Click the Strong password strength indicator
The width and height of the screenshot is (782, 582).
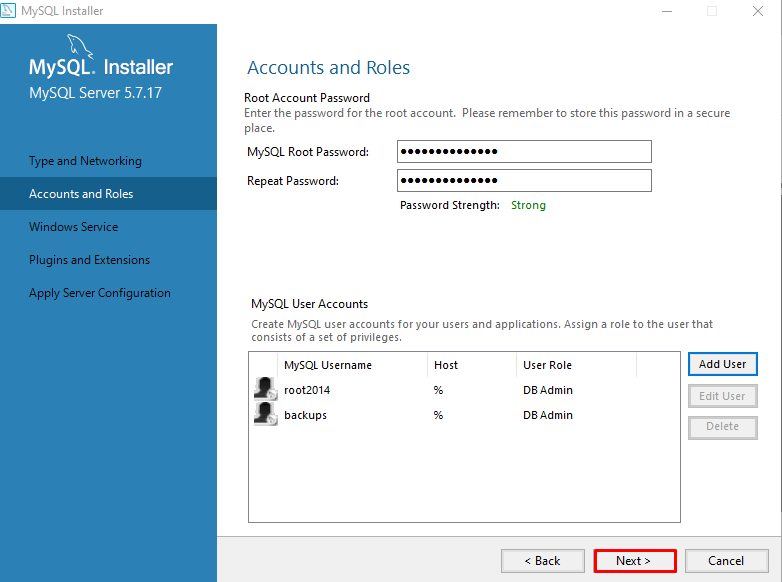point(528,205)
